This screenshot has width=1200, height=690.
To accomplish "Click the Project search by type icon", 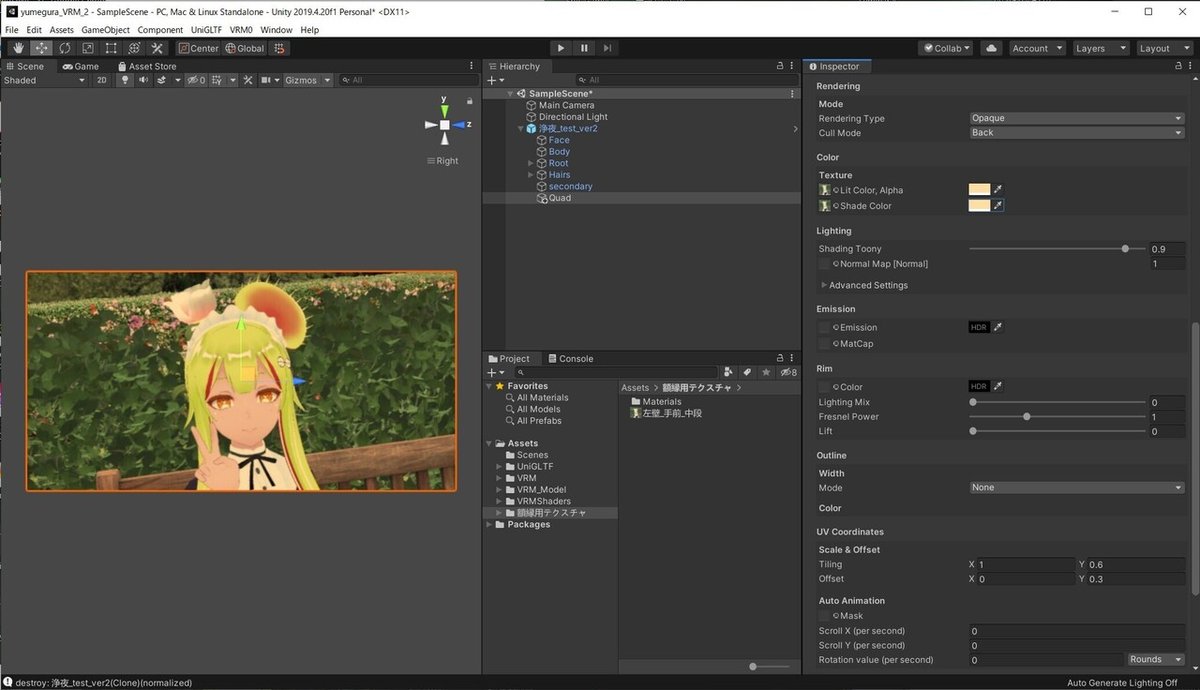I will [x=729, y=372].
